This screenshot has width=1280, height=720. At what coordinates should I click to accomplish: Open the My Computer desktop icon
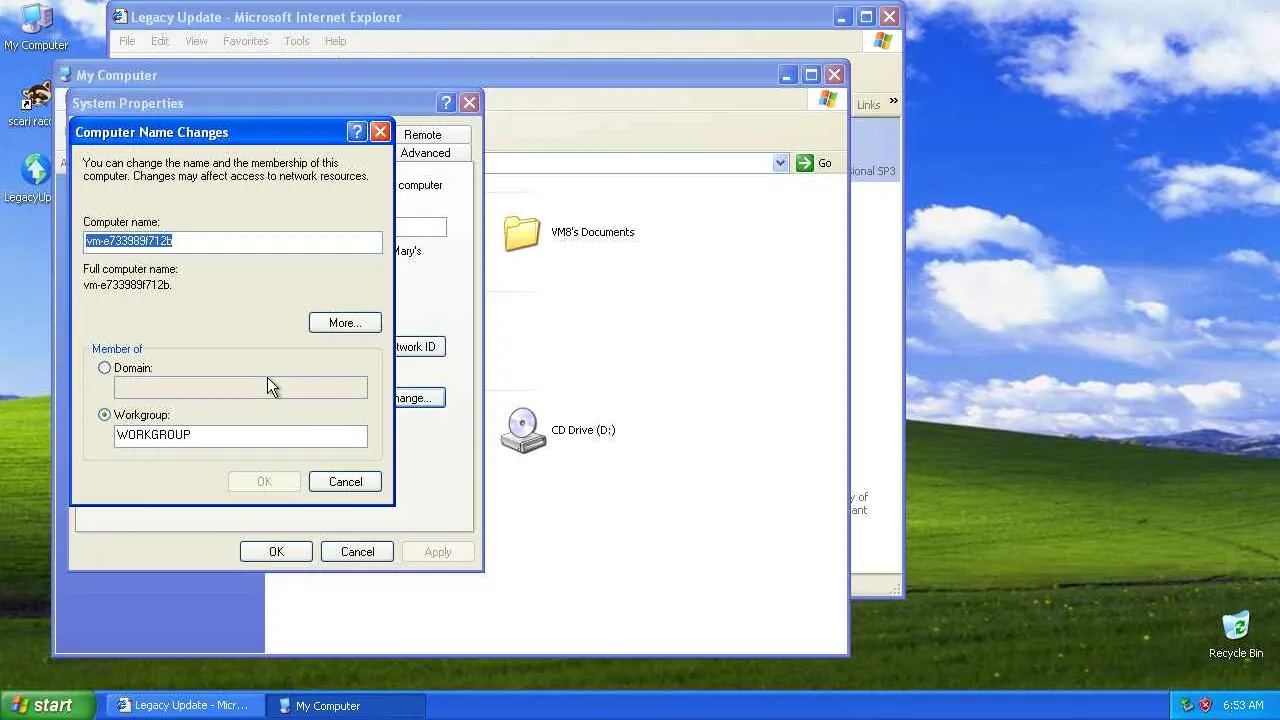tap(36, 27)
